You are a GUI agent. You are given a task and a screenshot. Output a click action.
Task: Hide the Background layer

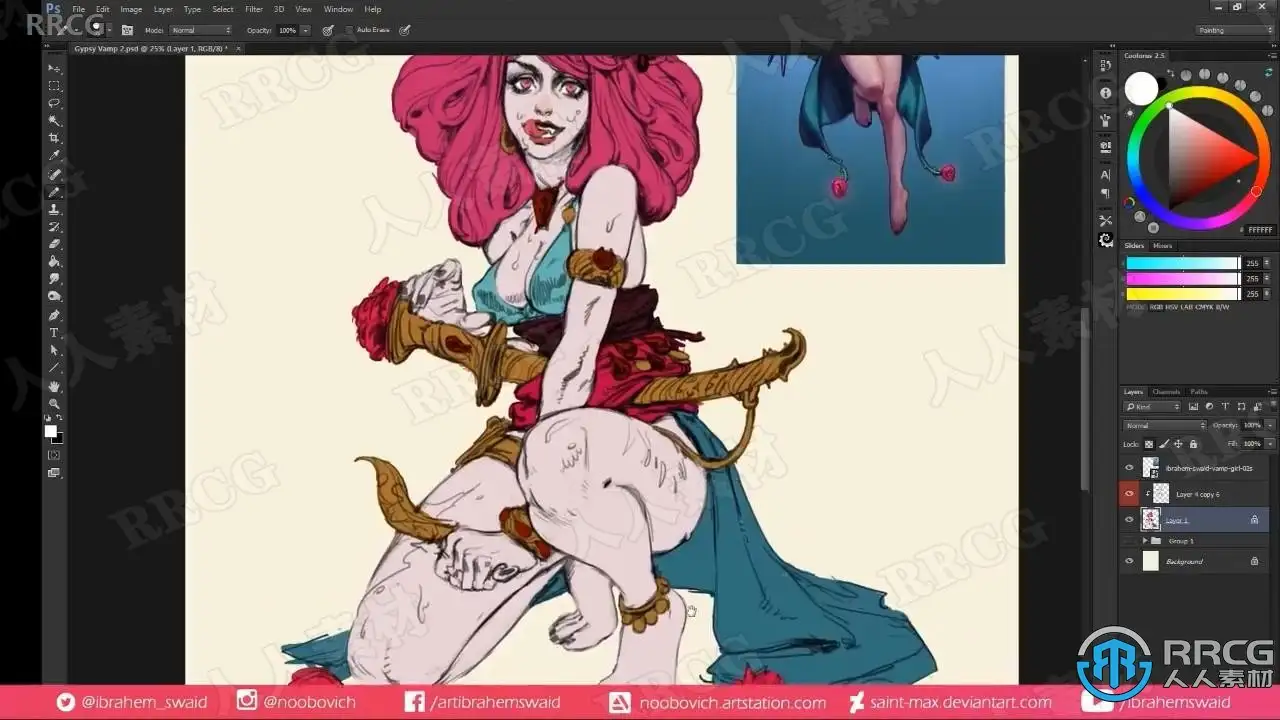click(1129, 561)
